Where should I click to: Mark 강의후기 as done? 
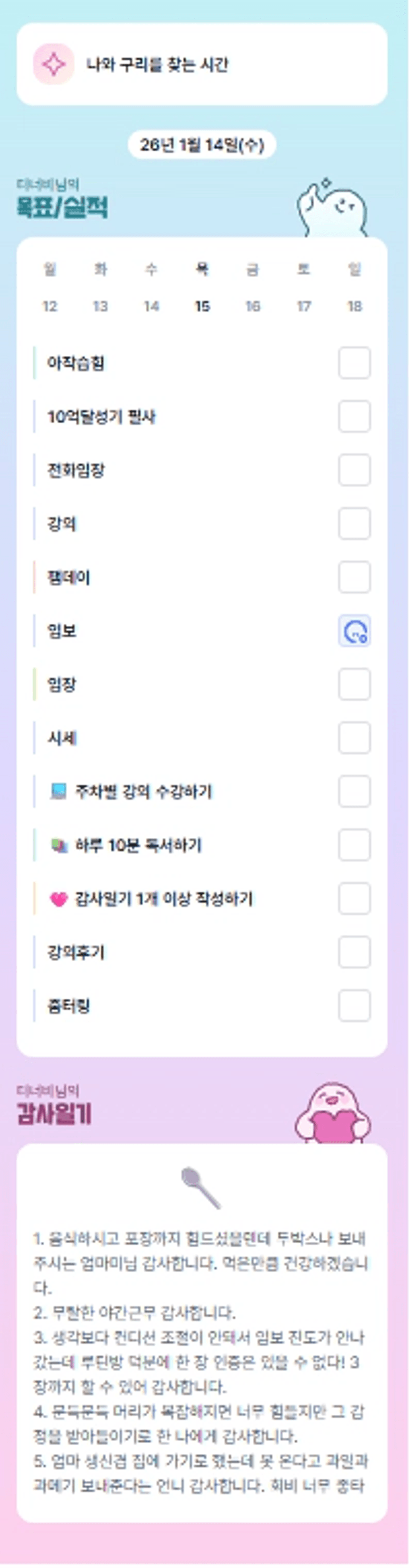pos(354,952)
